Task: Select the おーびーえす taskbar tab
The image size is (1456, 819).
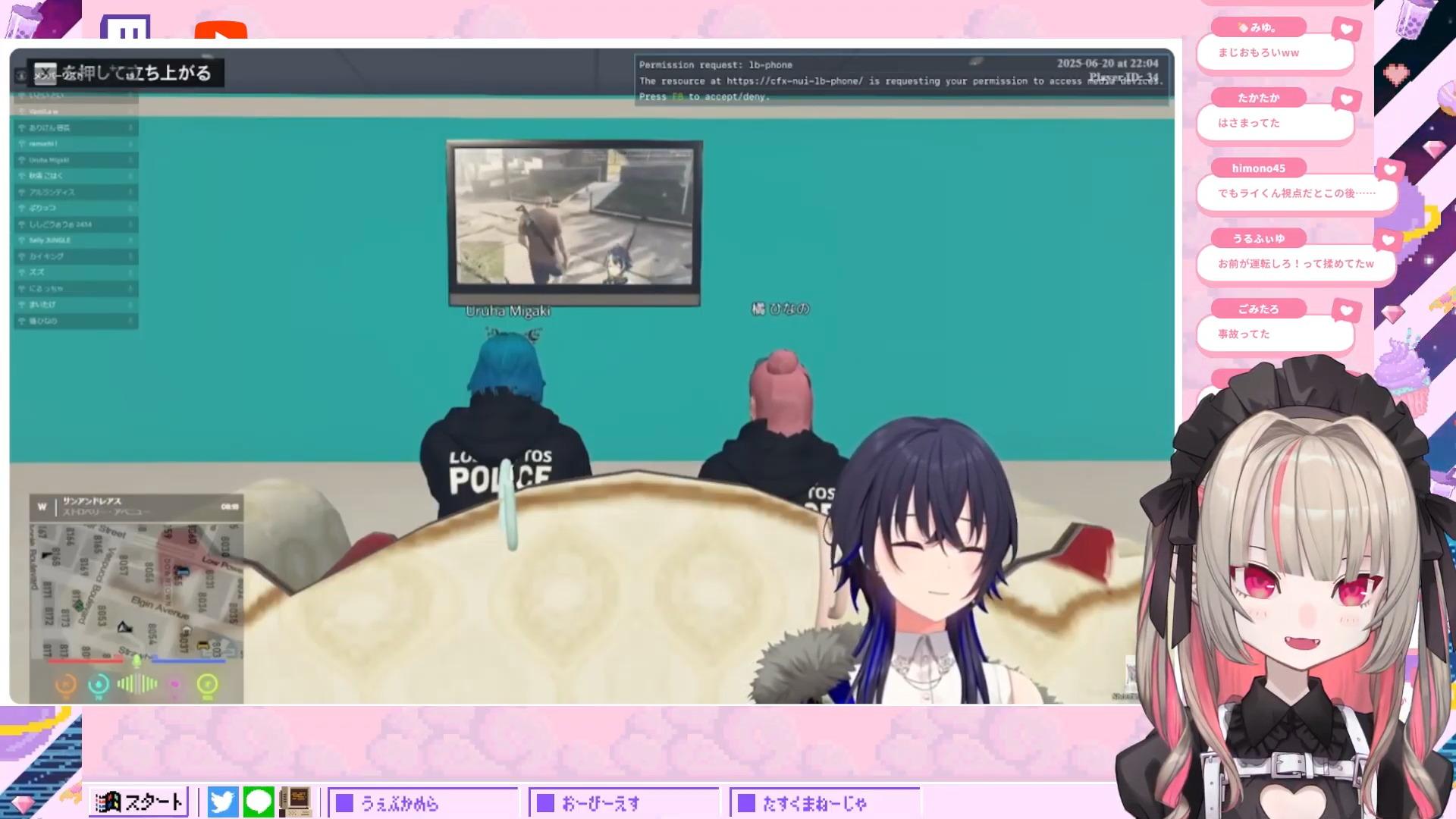Action: 623,803
